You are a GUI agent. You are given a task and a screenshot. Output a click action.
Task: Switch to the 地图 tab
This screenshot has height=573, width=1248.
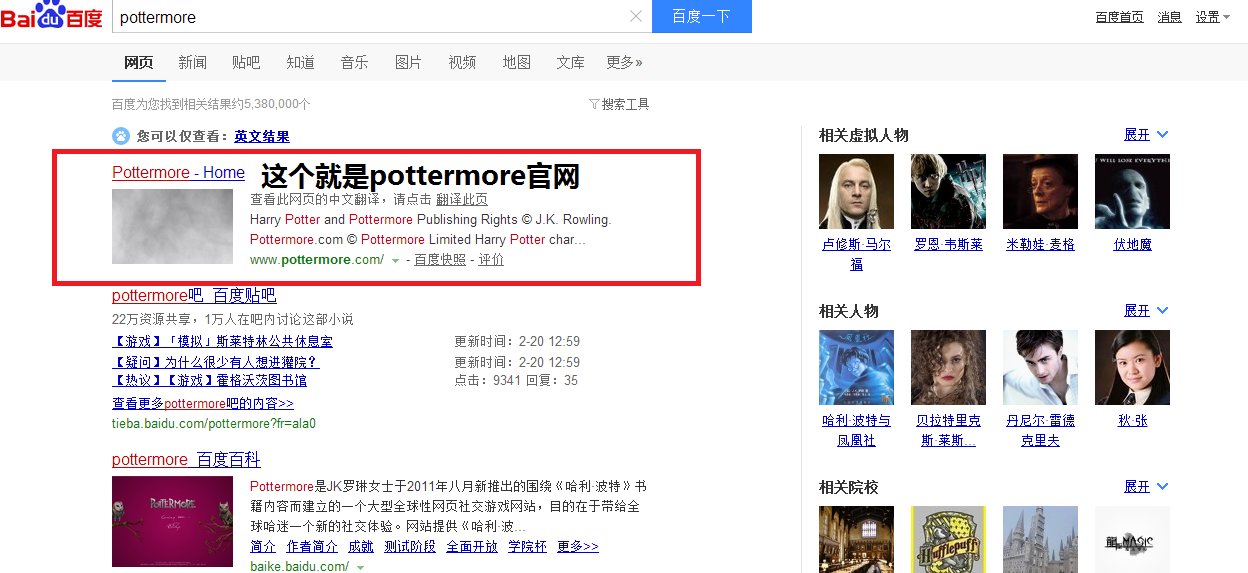click(x=516, y=62)
